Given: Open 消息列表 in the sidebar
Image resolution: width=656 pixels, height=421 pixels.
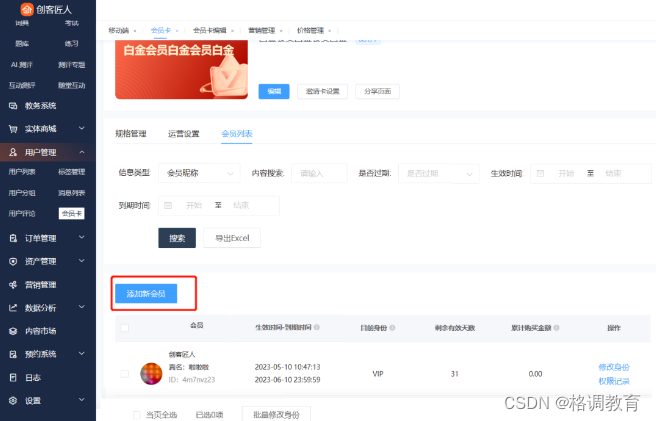Looking at the screenshot, I should (72, 193).
